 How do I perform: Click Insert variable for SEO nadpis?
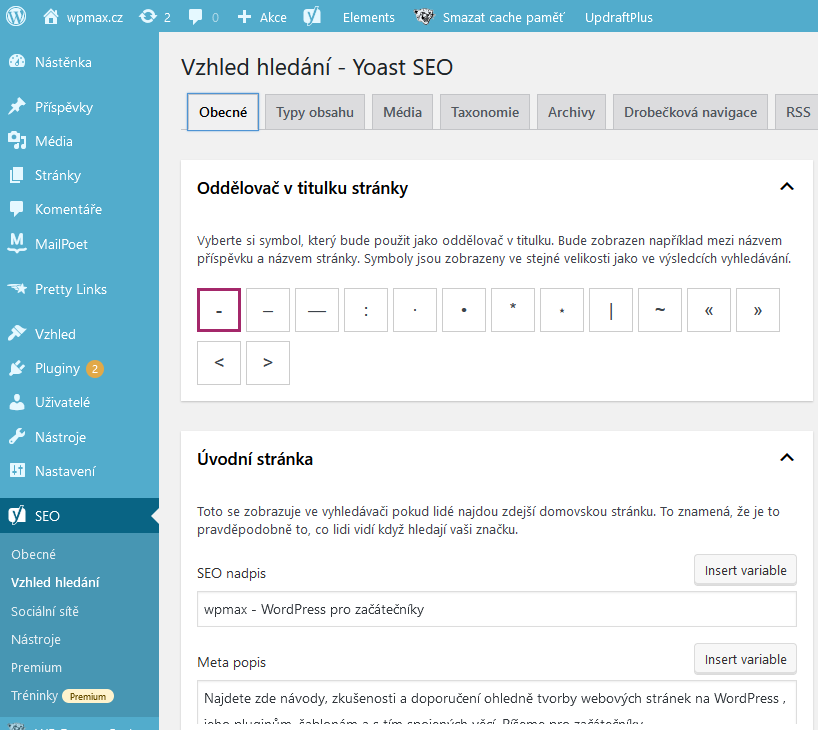(x=745, y=570)
